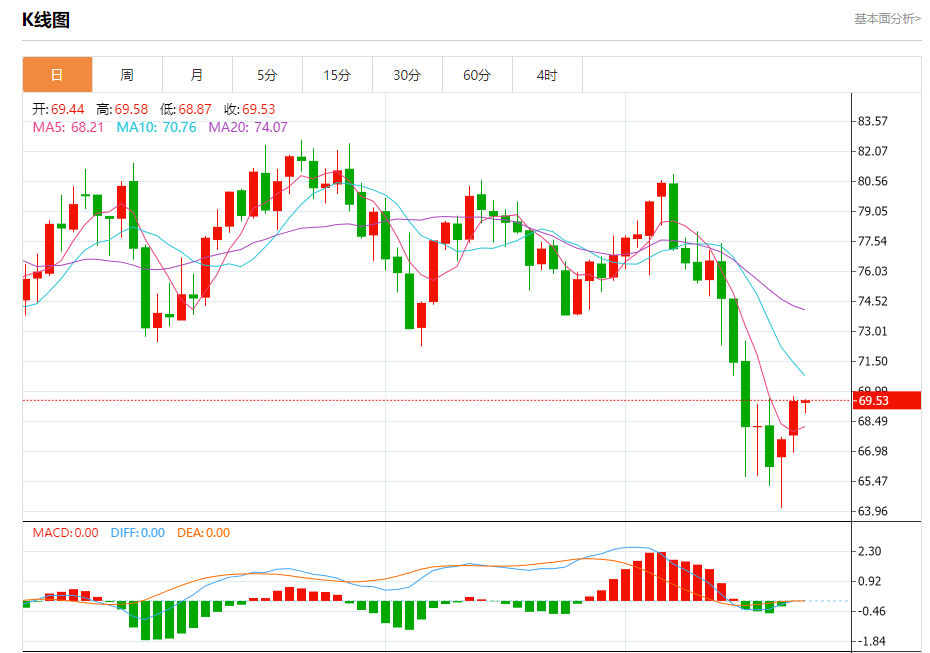Viewport: 930px width, 653px height.
Task: Click the 高:69.58 high price value
Action: tap(122, 109)
